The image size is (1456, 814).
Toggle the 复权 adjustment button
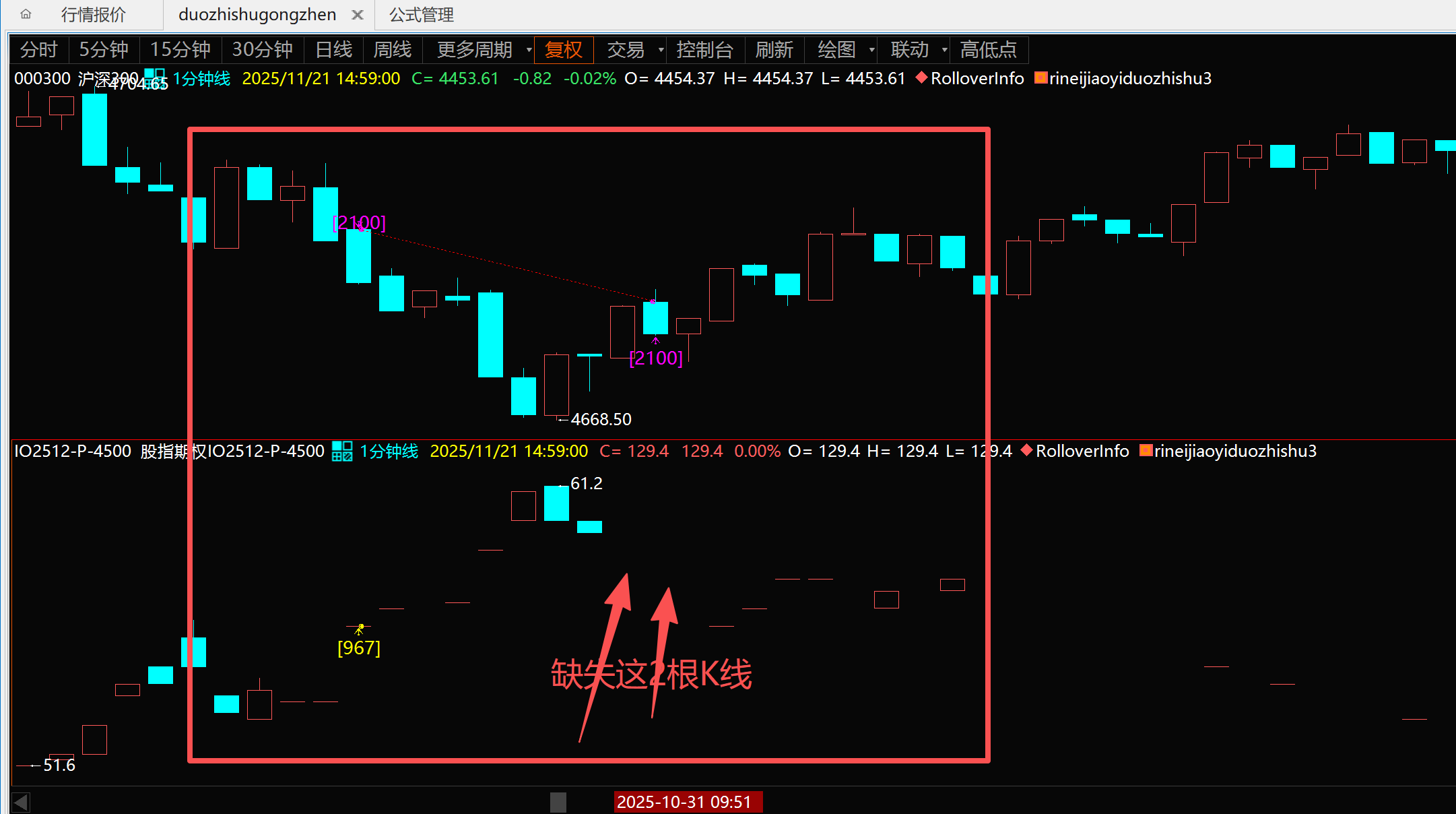(x=563, y=50)
